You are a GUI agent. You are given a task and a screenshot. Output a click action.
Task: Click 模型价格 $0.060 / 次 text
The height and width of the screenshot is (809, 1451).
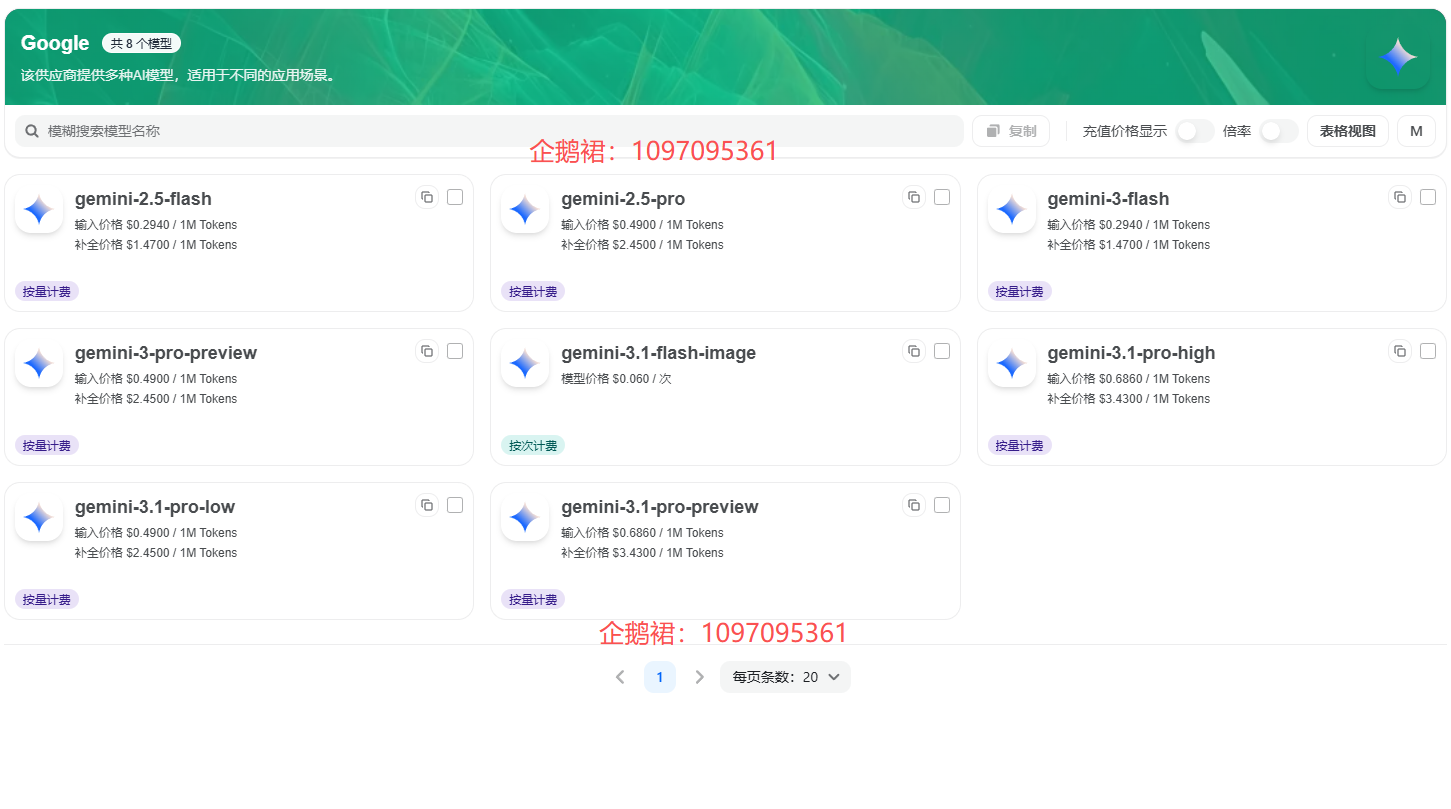[616, 379]
